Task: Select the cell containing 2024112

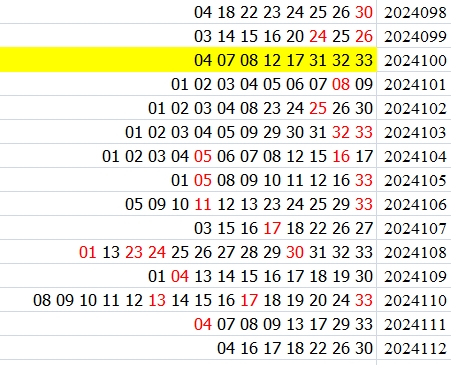Action: click(414, 348)
